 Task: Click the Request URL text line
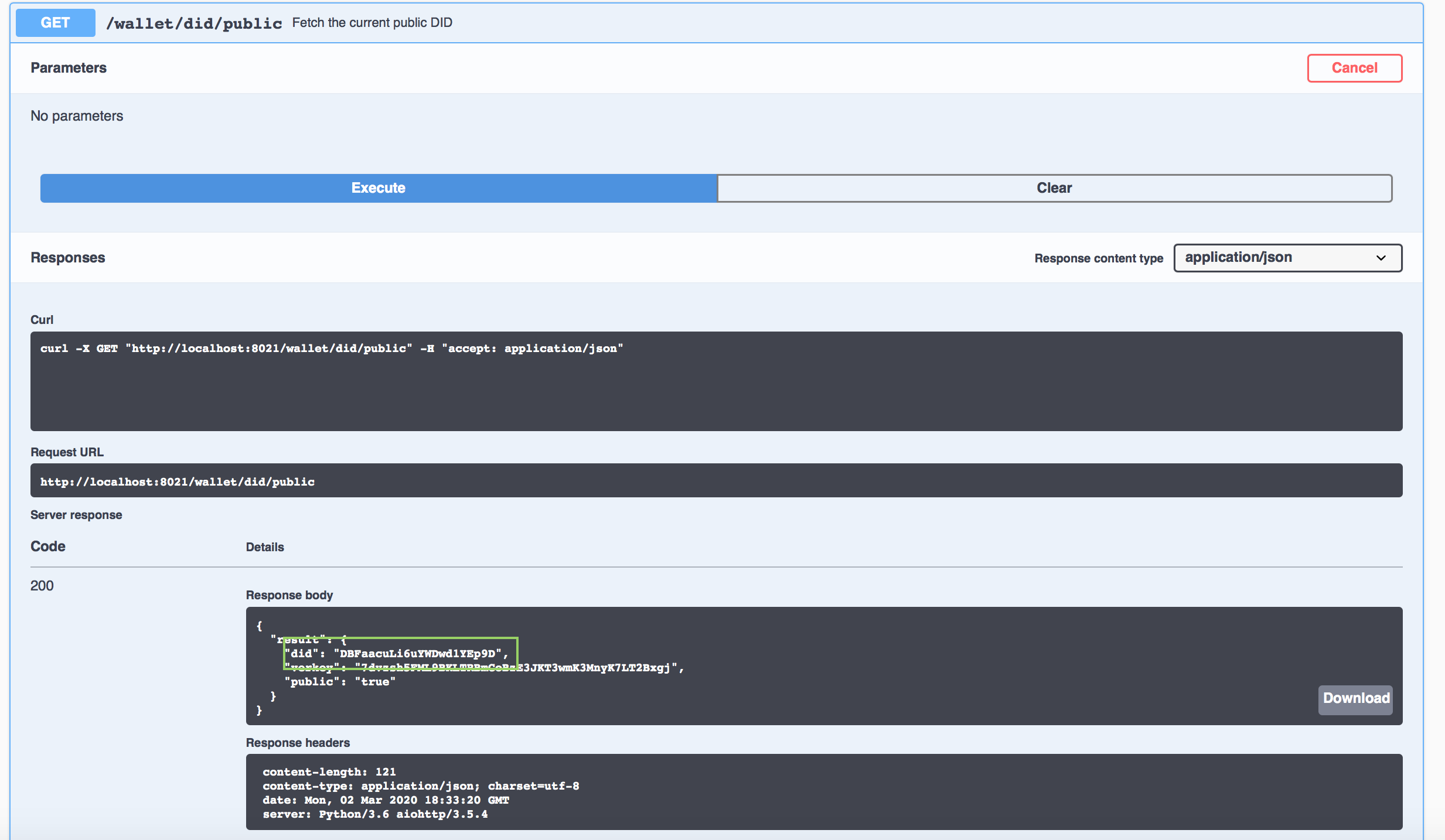pos(178,482)
